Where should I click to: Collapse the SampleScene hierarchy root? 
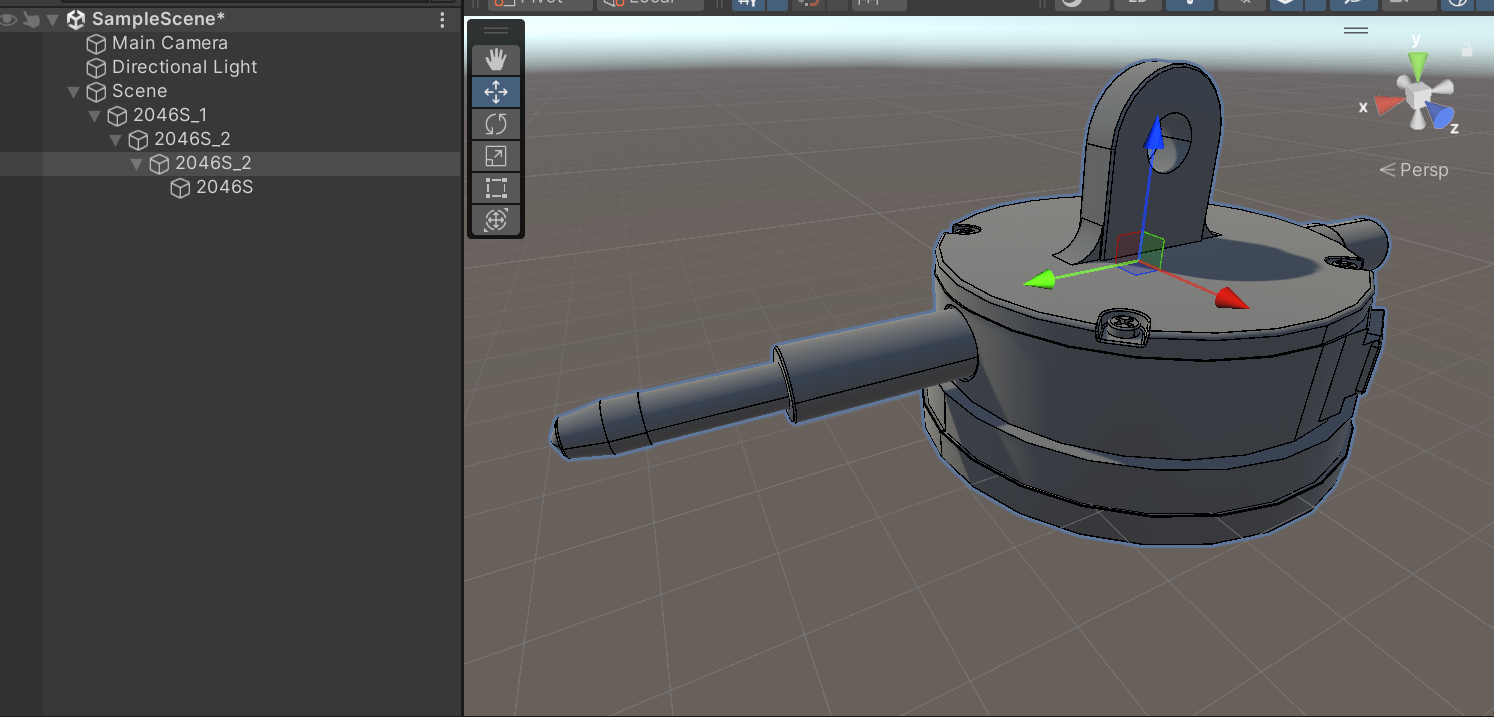pyautogui.click(x=52, y=20)
